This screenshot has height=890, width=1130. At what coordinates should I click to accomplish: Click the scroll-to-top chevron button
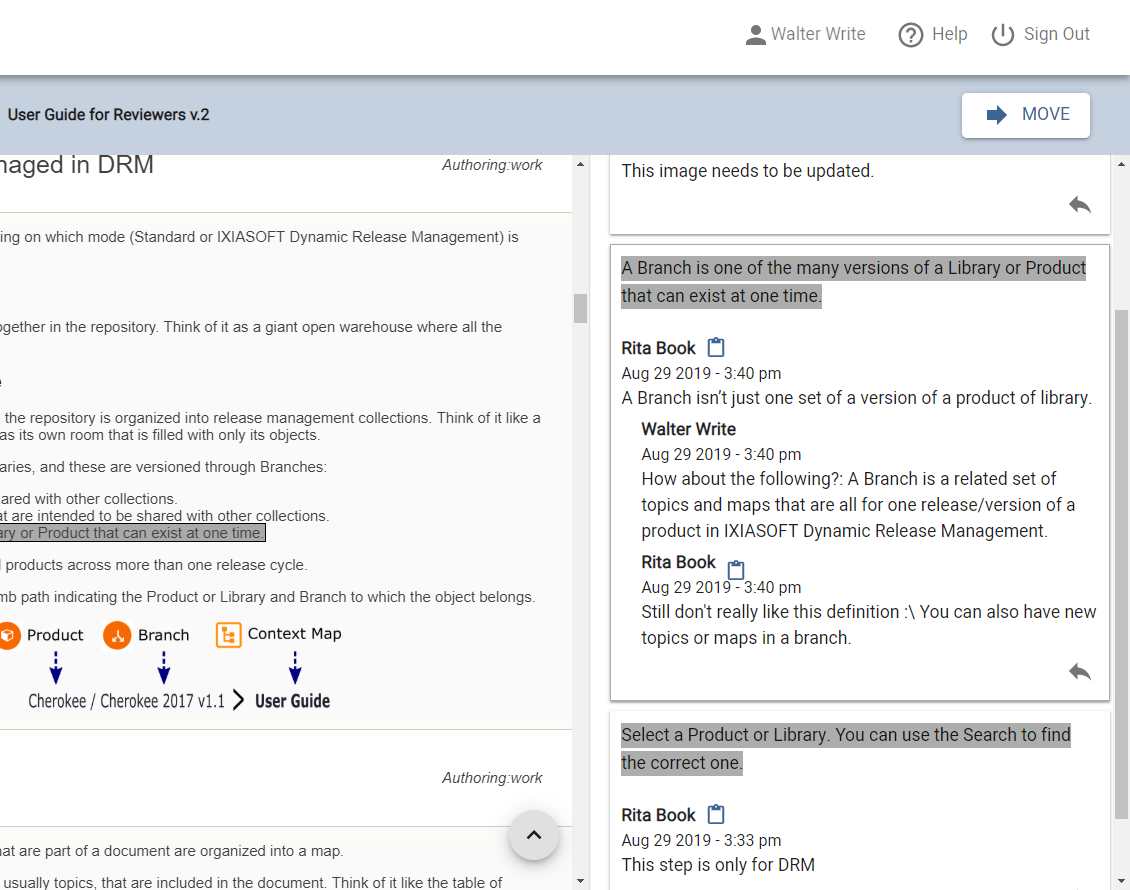(x=533, y=835)
